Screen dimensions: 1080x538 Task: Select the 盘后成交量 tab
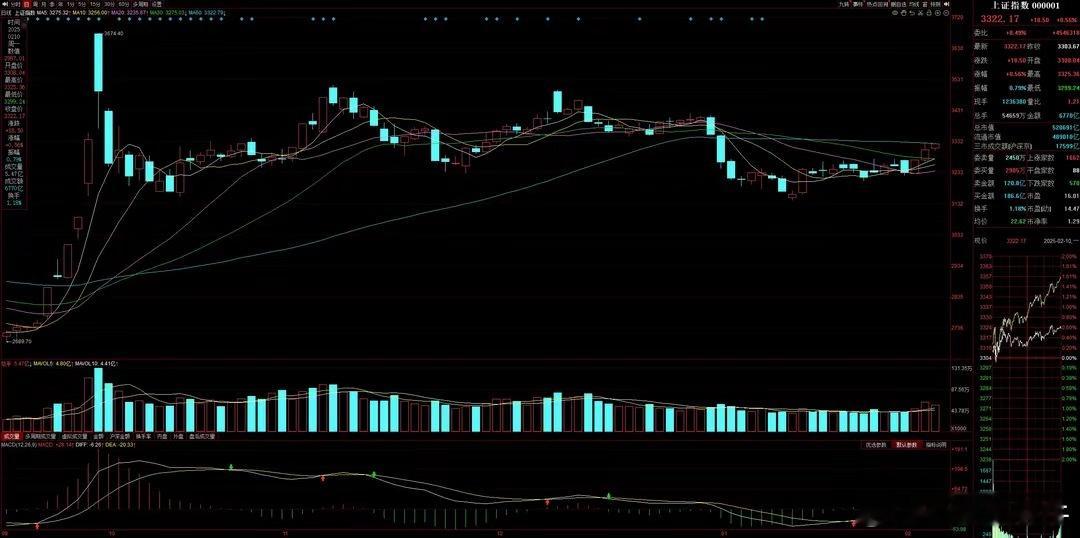[x=202, y=437]
